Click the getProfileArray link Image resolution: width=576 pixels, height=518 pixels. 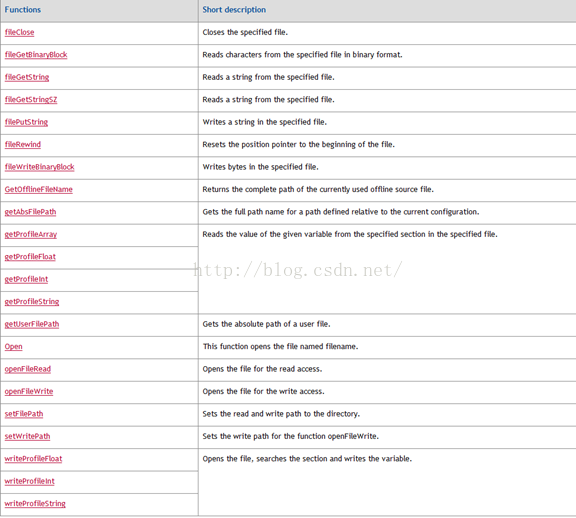coord(31,234)
